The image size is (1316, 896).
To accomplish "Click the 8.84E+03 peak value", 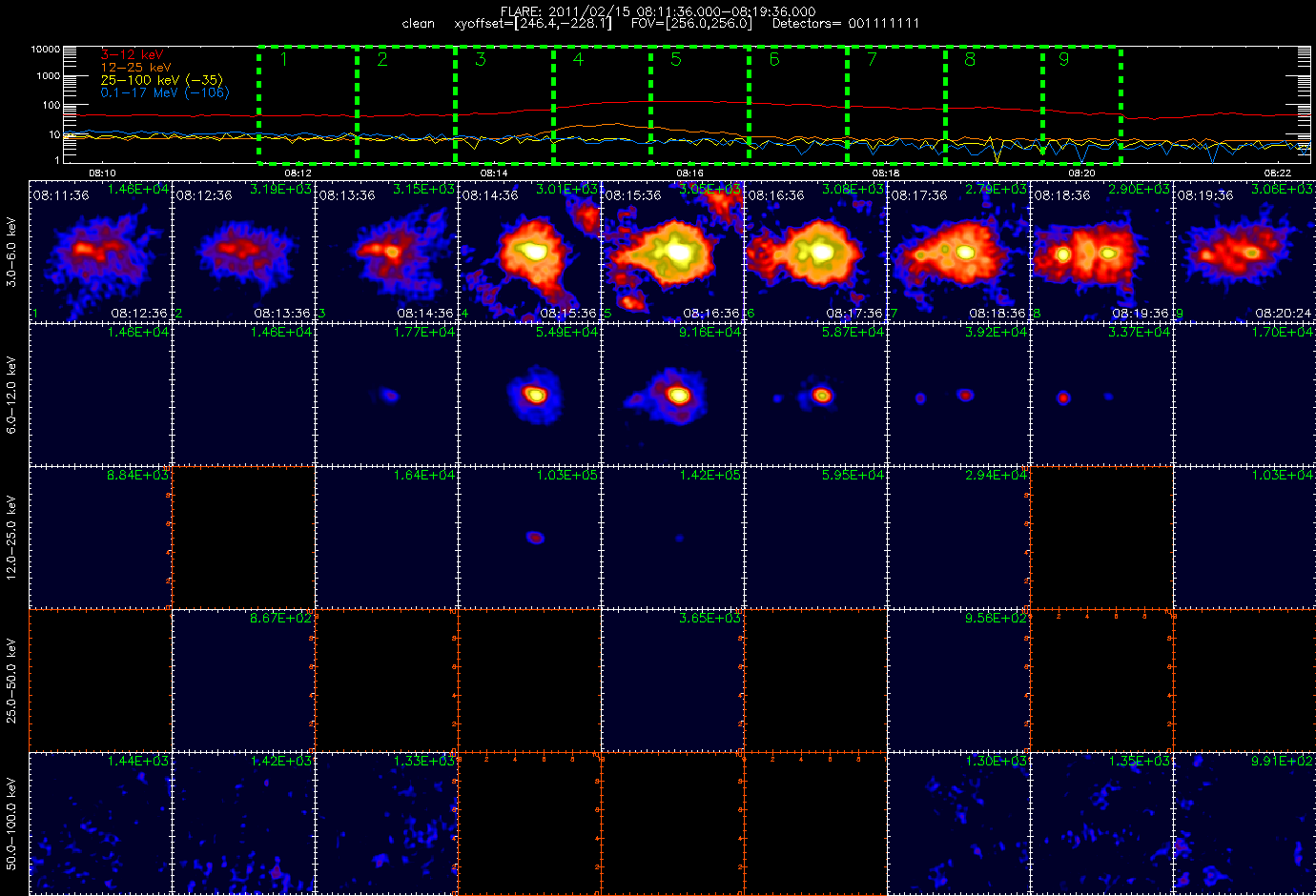I will coord(138,475).
